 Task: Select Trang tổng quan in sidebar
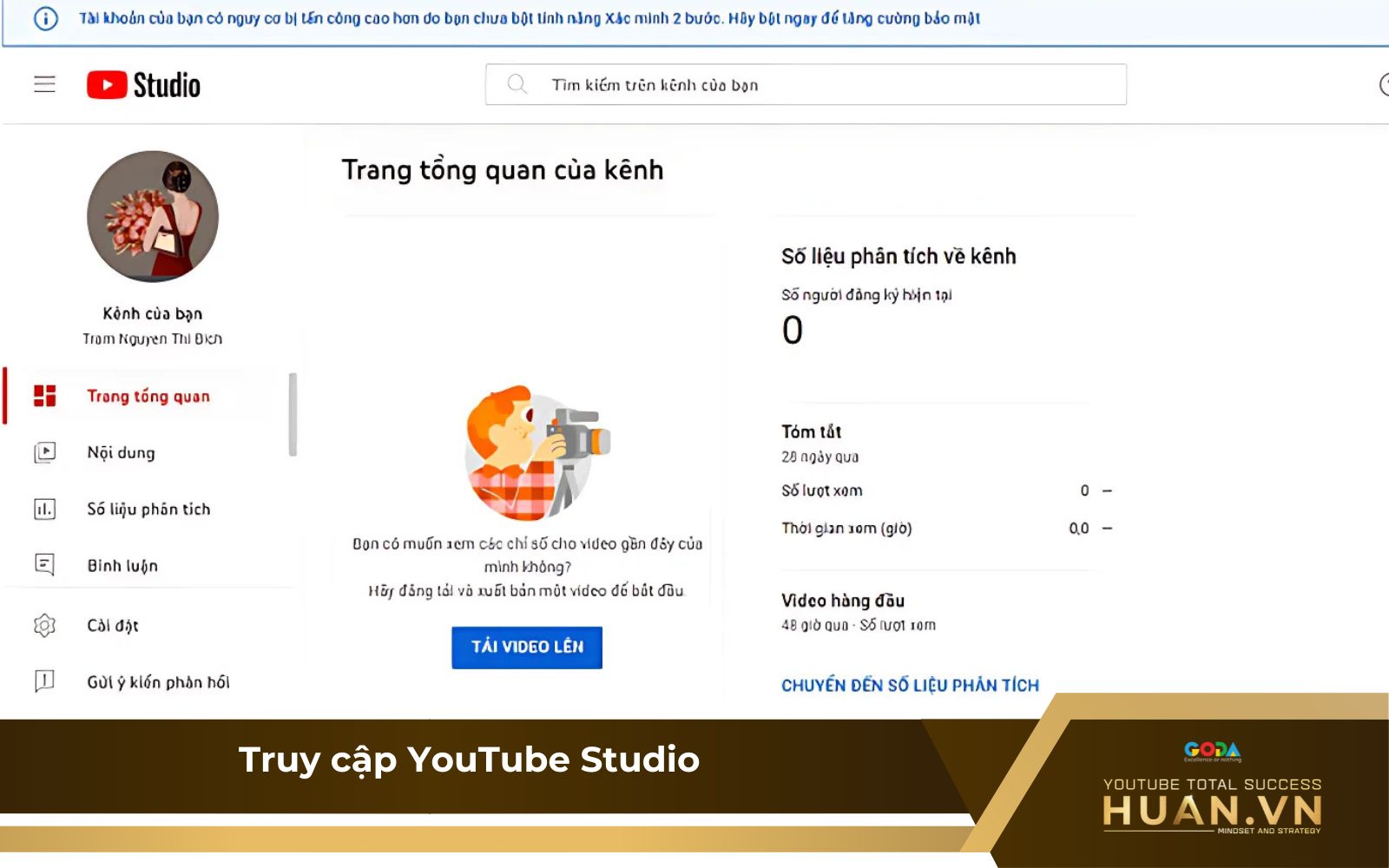coord(148,396)
